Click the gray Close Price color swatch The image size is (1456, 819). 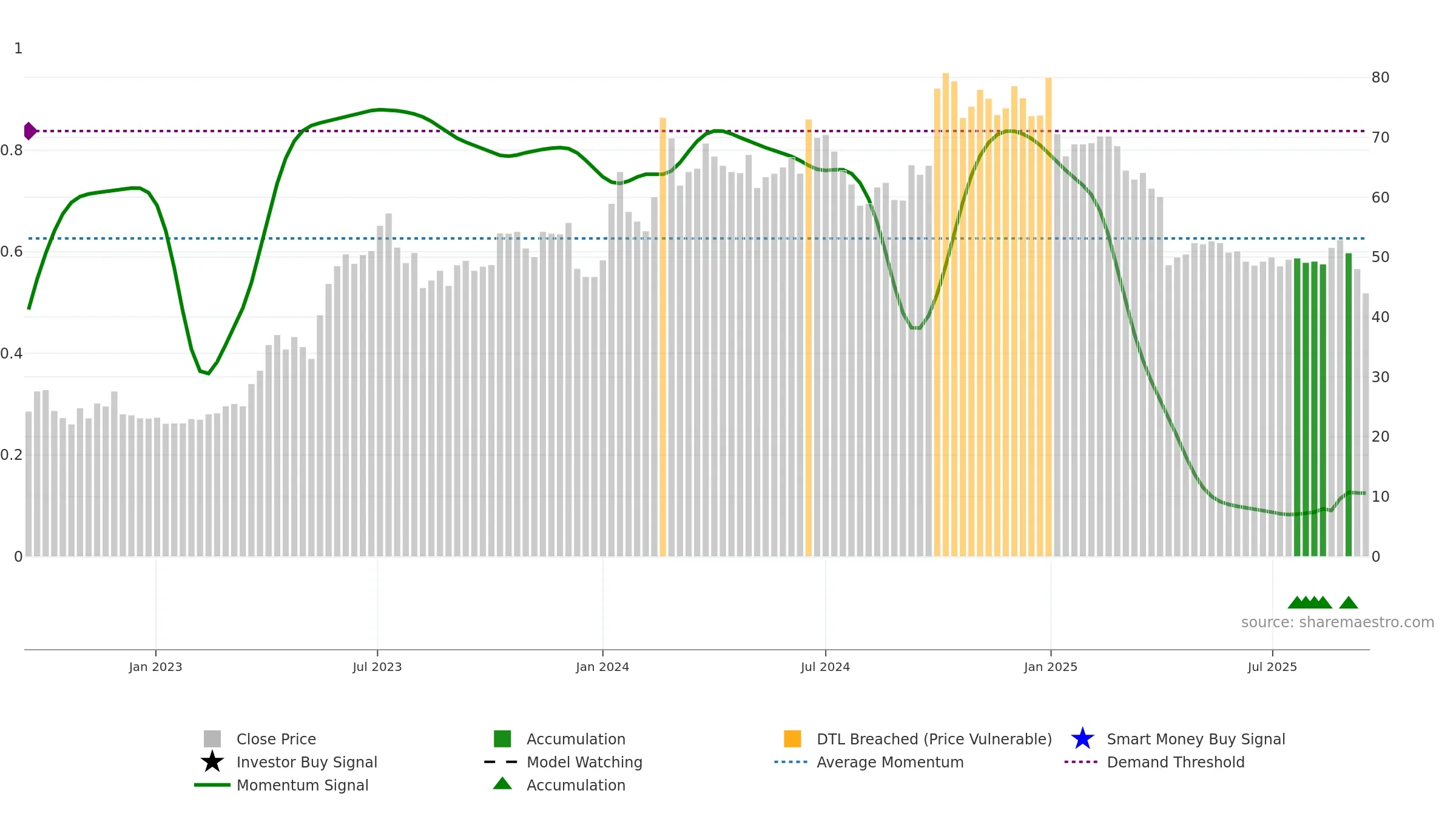pyautogui.click(x=212, y=739)
